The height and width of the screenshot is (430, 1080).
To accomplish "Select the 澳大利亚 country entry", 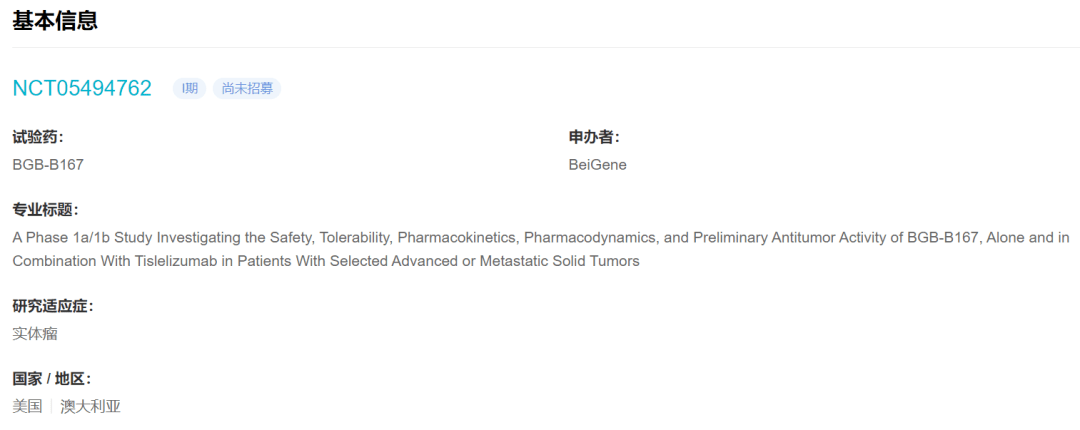I will pyautogui.click(x=90, y=406).
